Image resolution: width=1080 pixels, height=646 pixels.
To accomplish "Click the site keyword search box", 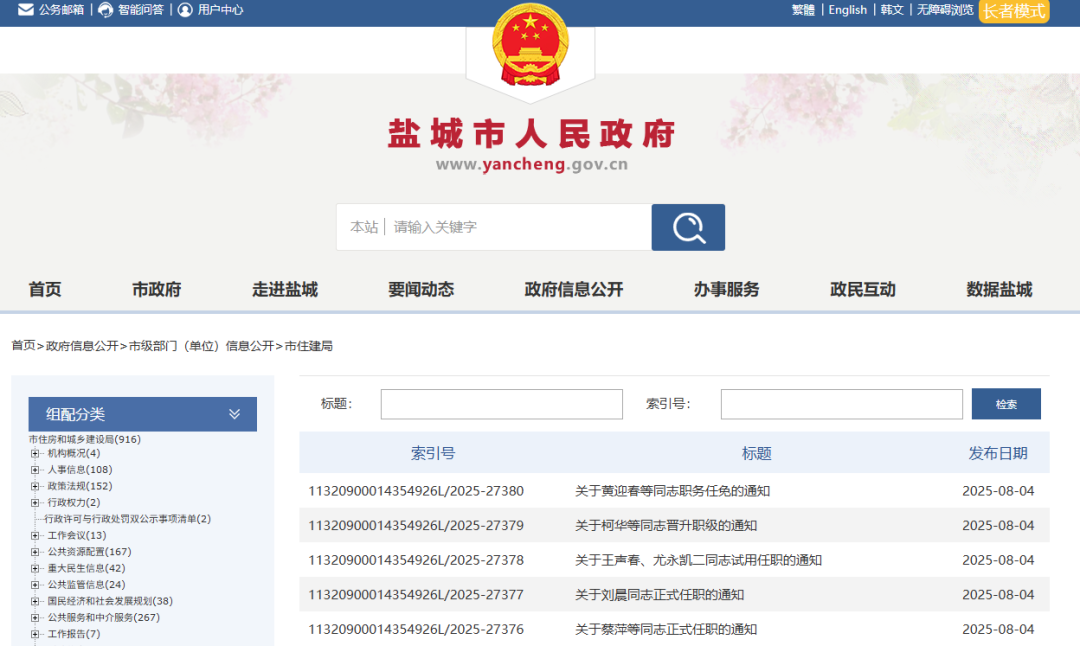I will coord(494,227).
